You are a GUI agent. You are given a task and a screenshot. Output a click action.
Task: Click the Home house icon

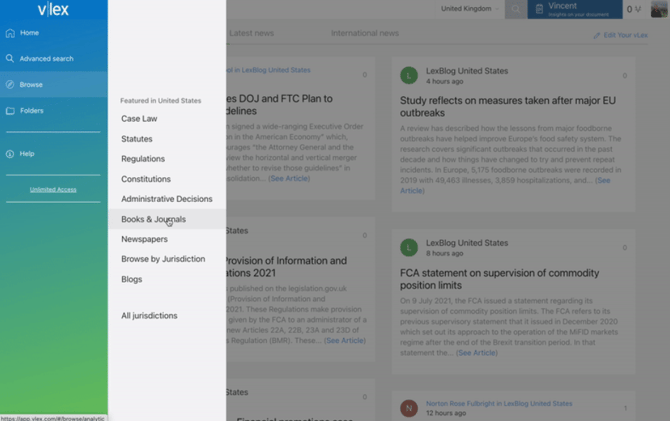pos(10,33)
